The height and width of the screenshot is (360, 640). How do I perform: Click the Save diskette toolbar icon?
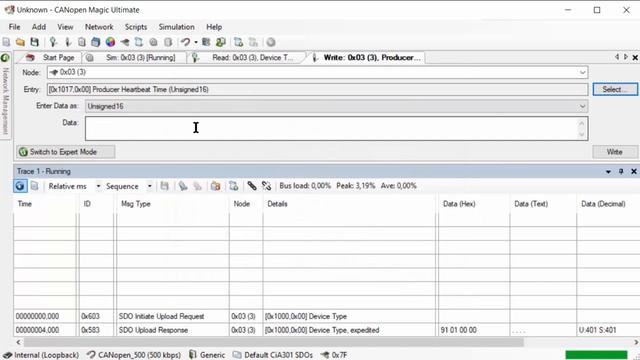tap(35, 42)
